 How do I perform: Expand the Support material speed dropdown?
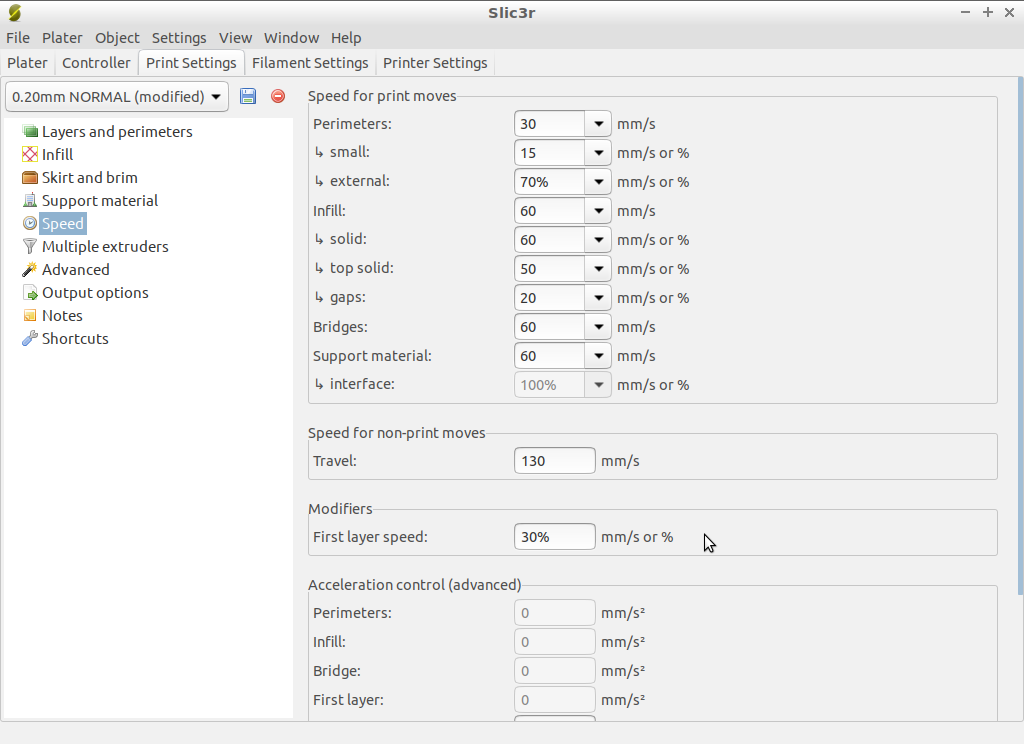598,356
